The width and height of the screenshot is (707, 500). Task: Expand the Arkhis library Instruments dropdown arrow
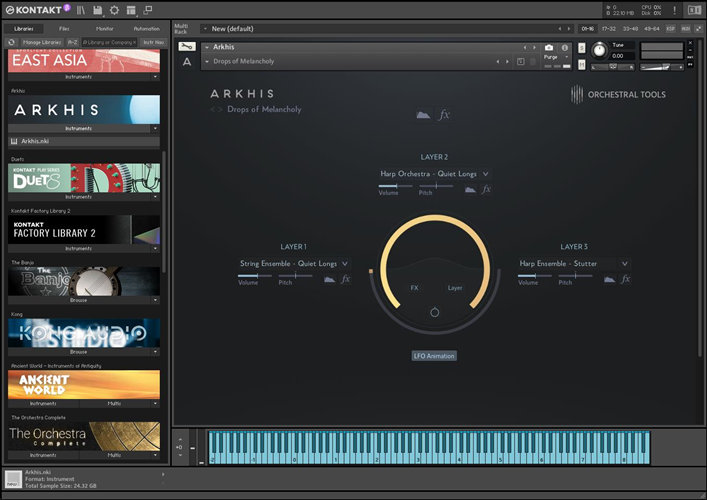pos(155,129)
